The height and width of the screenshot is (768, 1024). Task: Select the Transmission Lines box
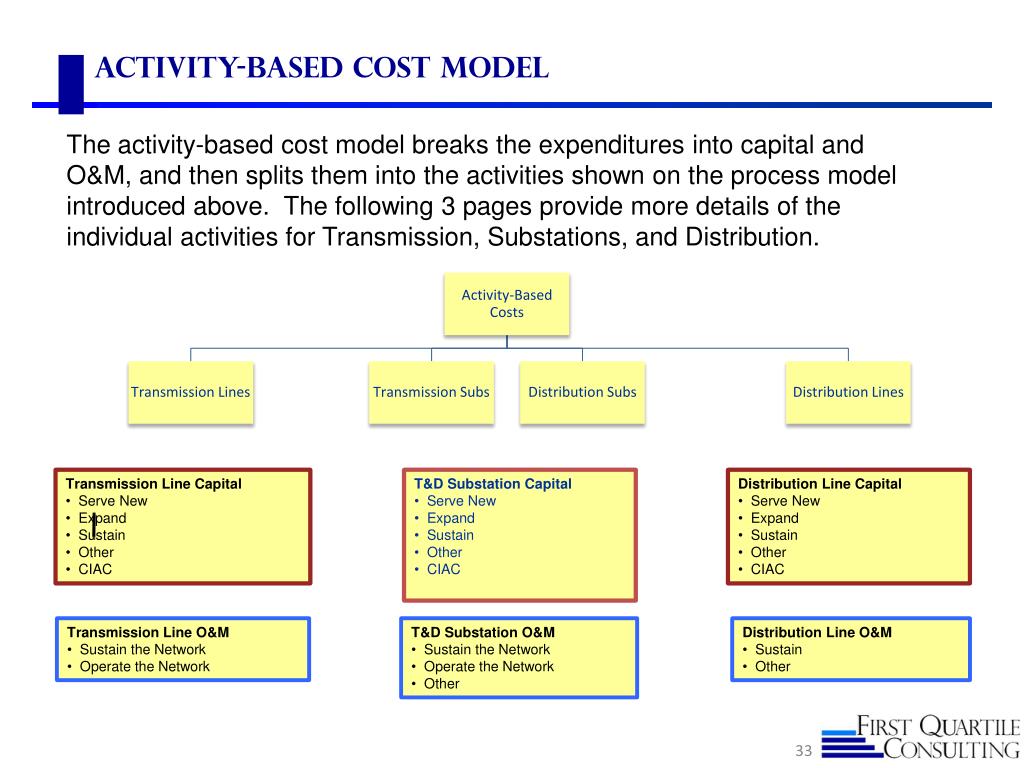191,392
